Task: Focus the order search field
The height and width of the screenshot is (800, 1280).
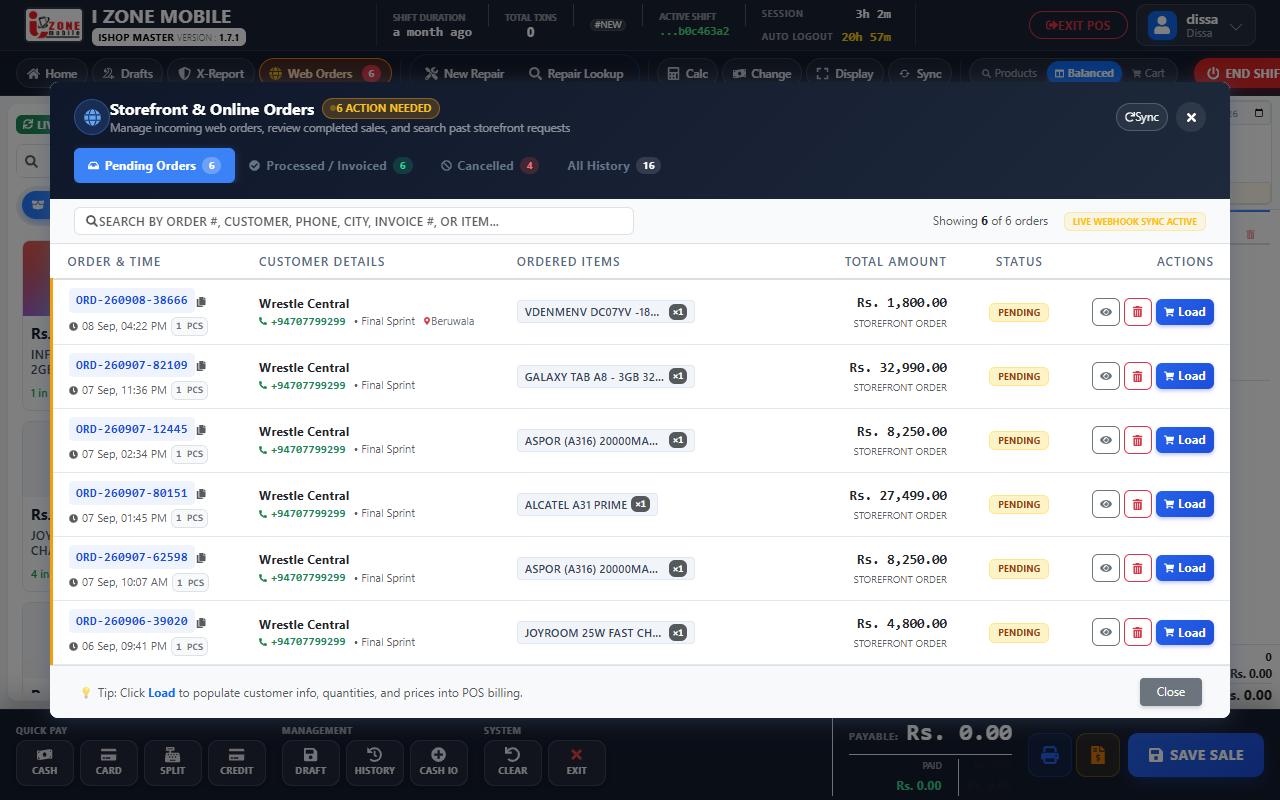Action: [x=354, y=221]
